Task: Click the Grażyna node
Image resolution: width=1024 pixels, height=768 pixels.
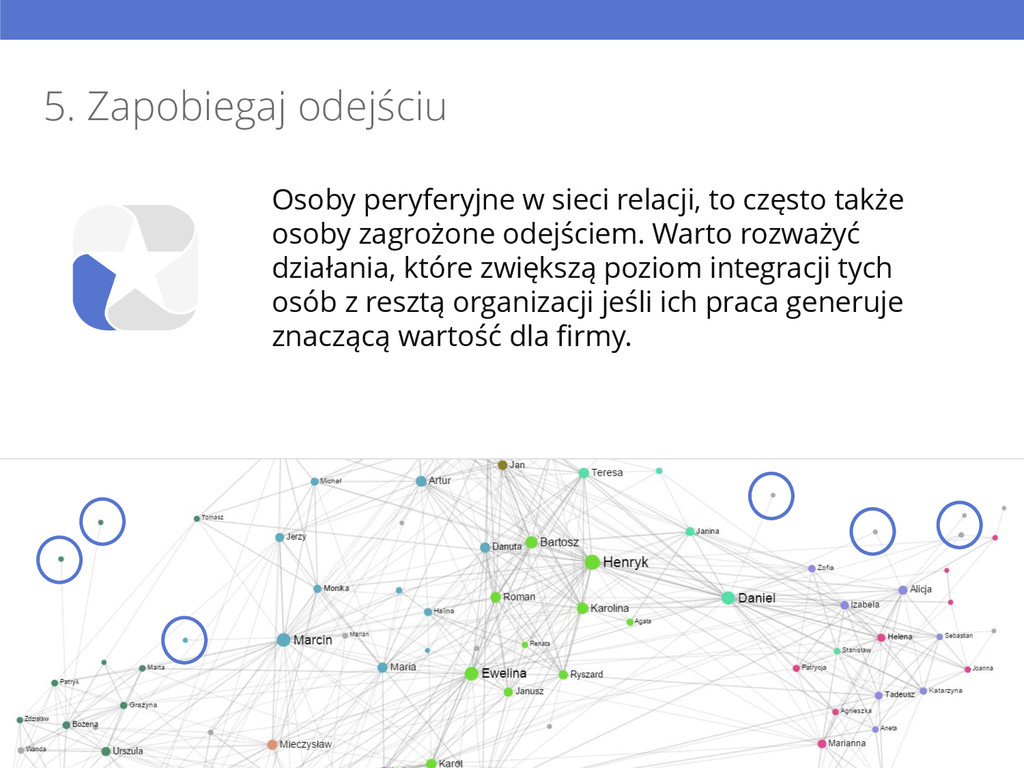Action: click(x=123, y=705)
